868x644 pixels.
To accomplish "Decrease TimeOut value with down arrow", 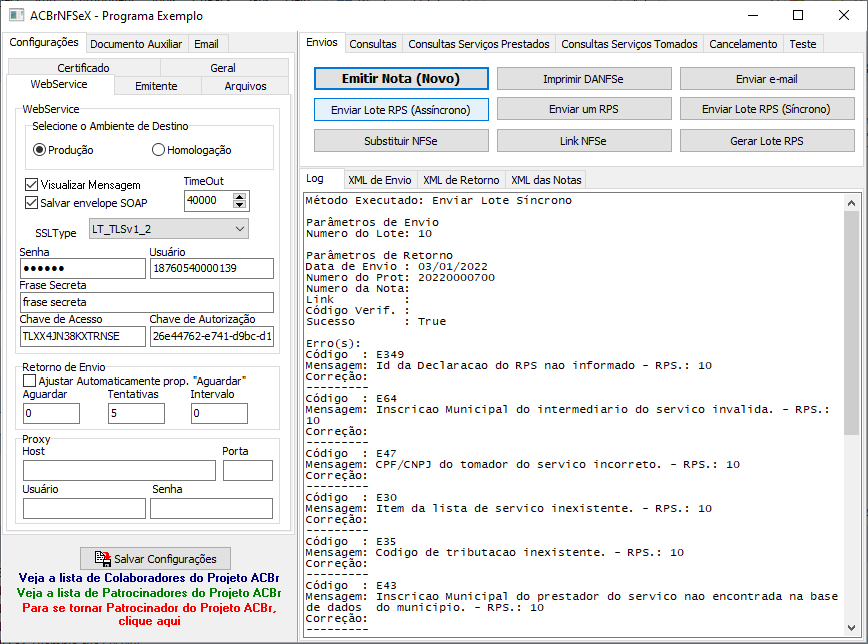I will 239,204.
